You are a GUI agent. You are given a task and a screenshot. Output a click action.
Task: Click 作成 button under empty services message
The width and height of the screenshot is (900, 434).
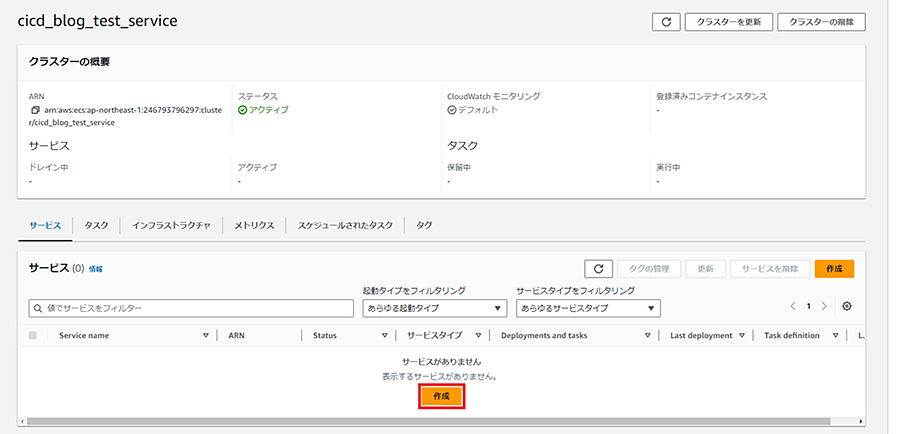coord(441,397)
